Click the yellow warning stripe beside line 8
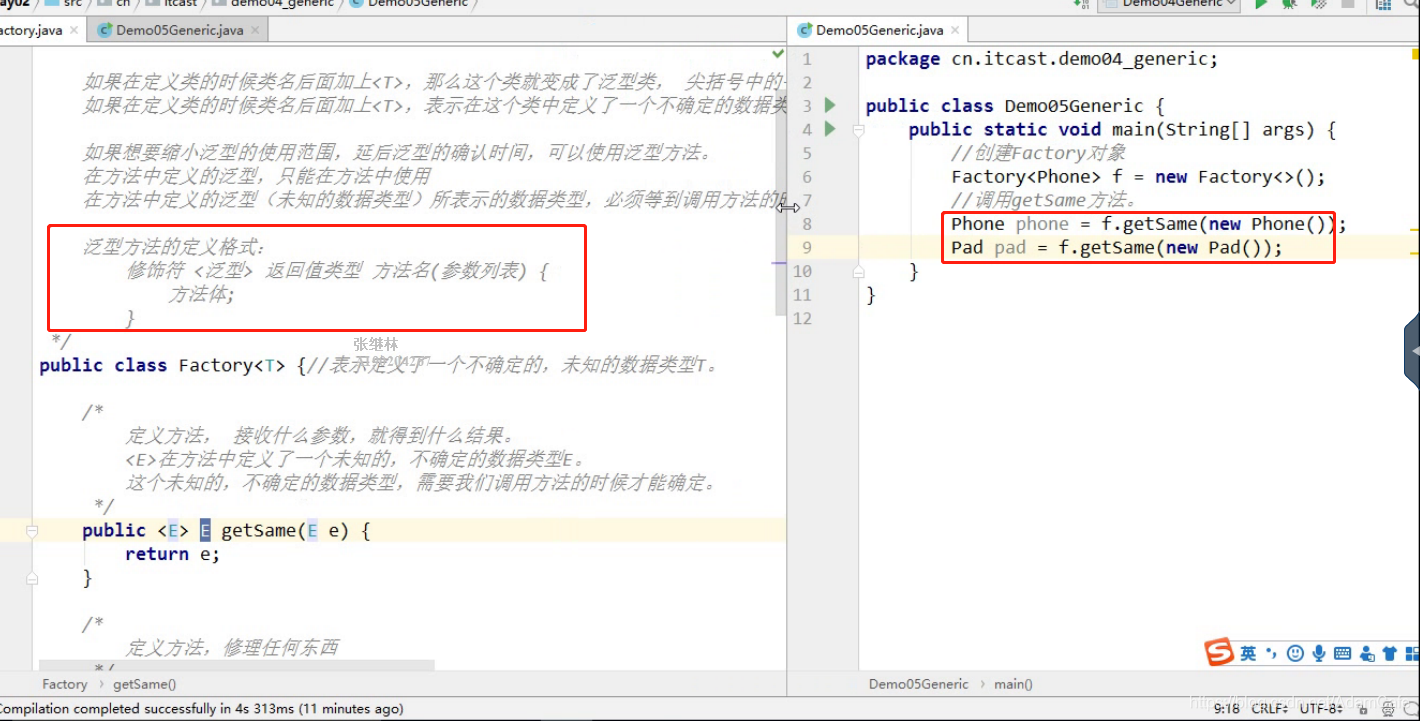The width and height of the screenshot is (1420, 721). click(x=1415, y=230)
